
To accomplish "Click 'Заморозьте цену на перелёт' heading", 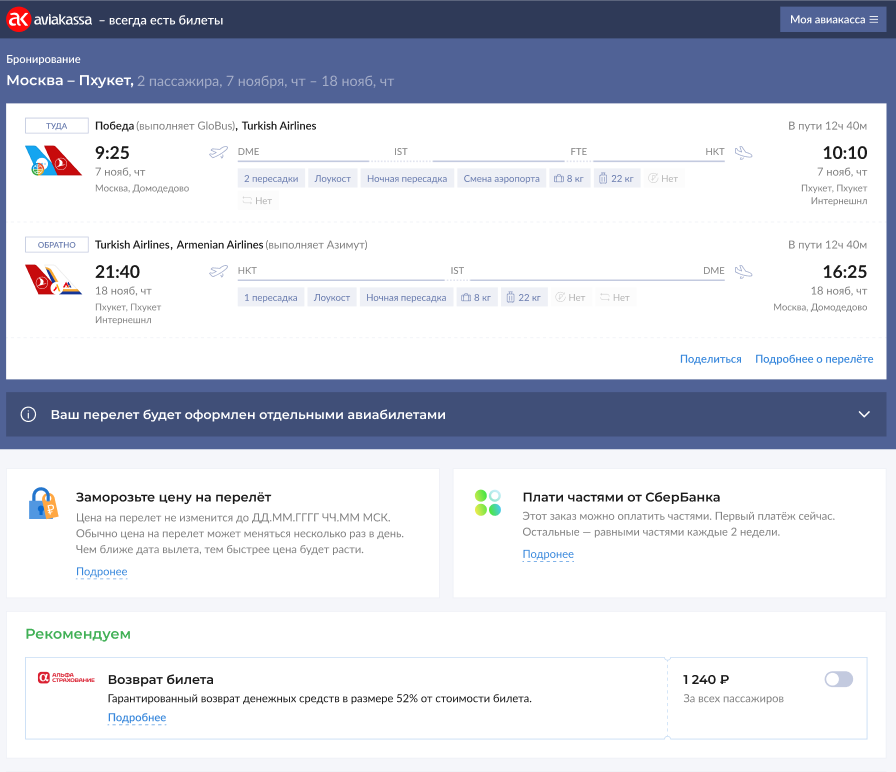I will point(174,497).
